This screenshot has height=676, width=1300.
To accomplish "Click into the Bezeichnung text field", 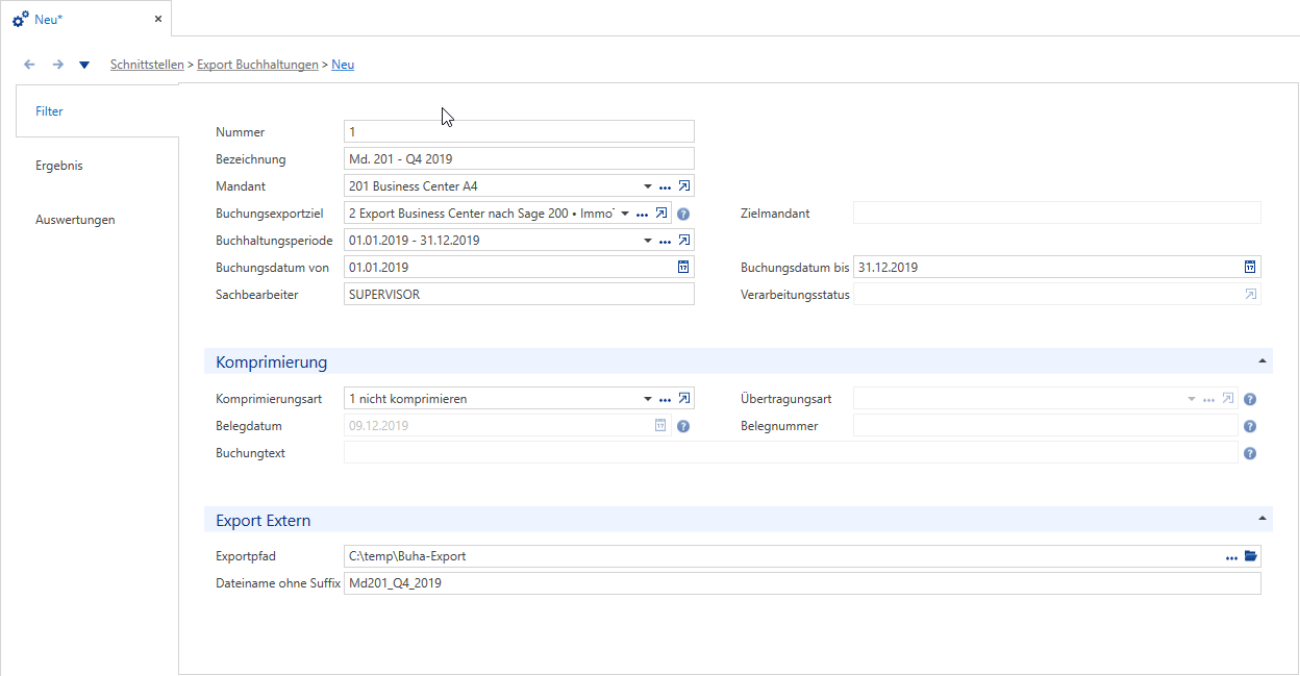I will pos(518,158).
